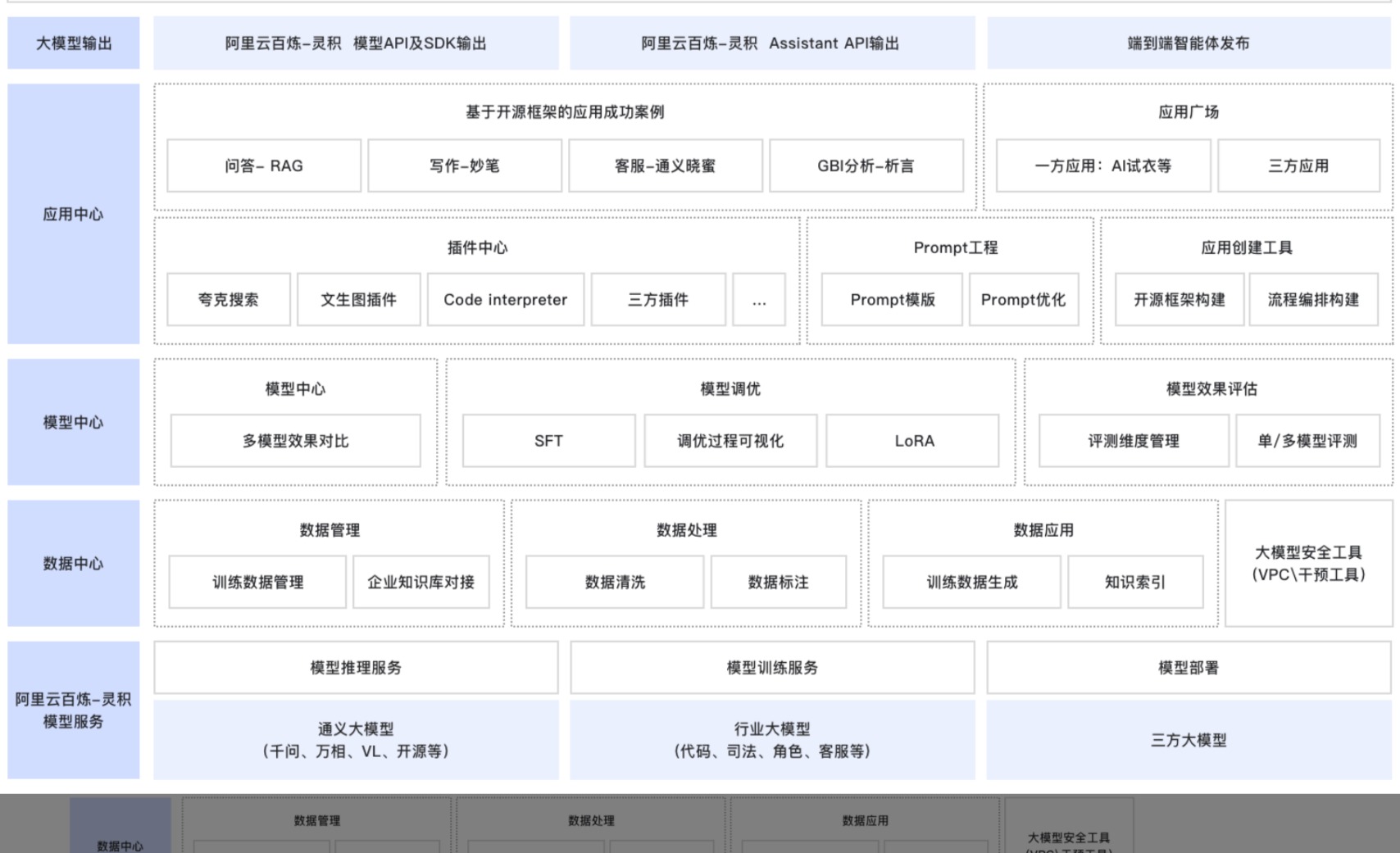
Task: Select 数据清洗 in 数据处理
Action: click(x=614, y=583)
